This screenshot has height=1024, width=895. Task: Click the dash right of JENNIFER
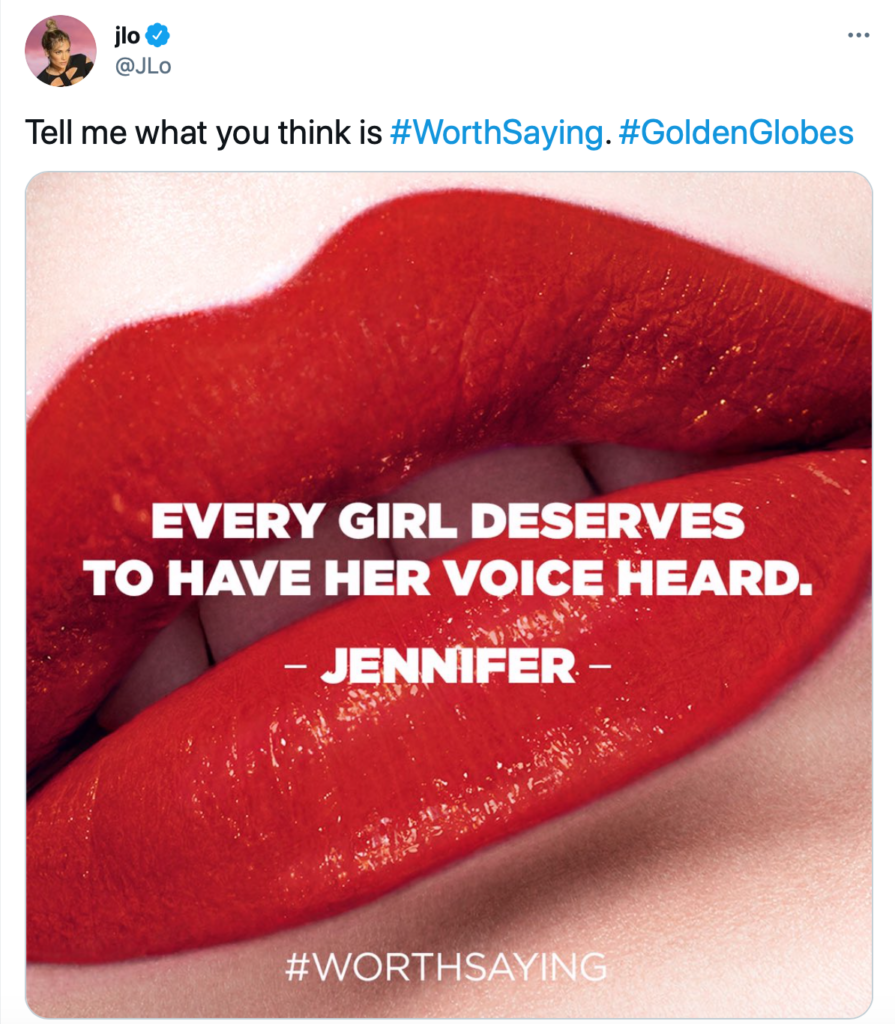(600, 667)
